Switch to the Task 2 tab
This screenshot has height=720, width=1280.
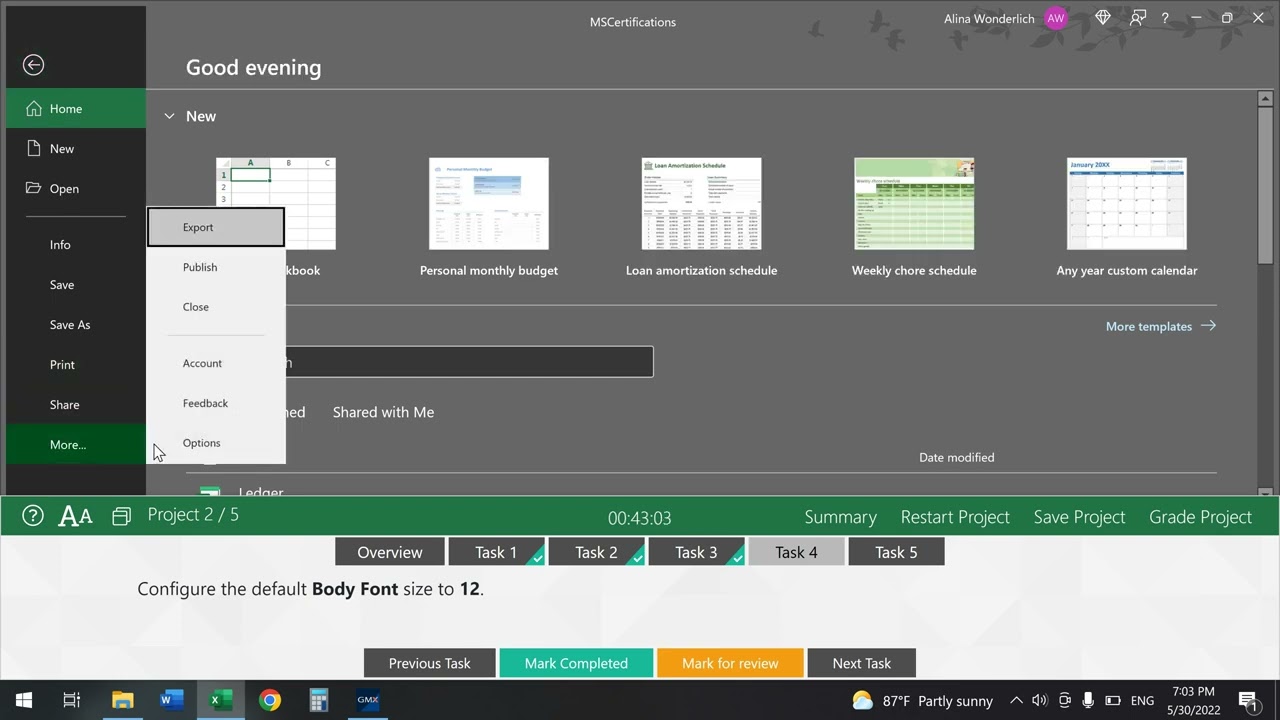(596, 552)
